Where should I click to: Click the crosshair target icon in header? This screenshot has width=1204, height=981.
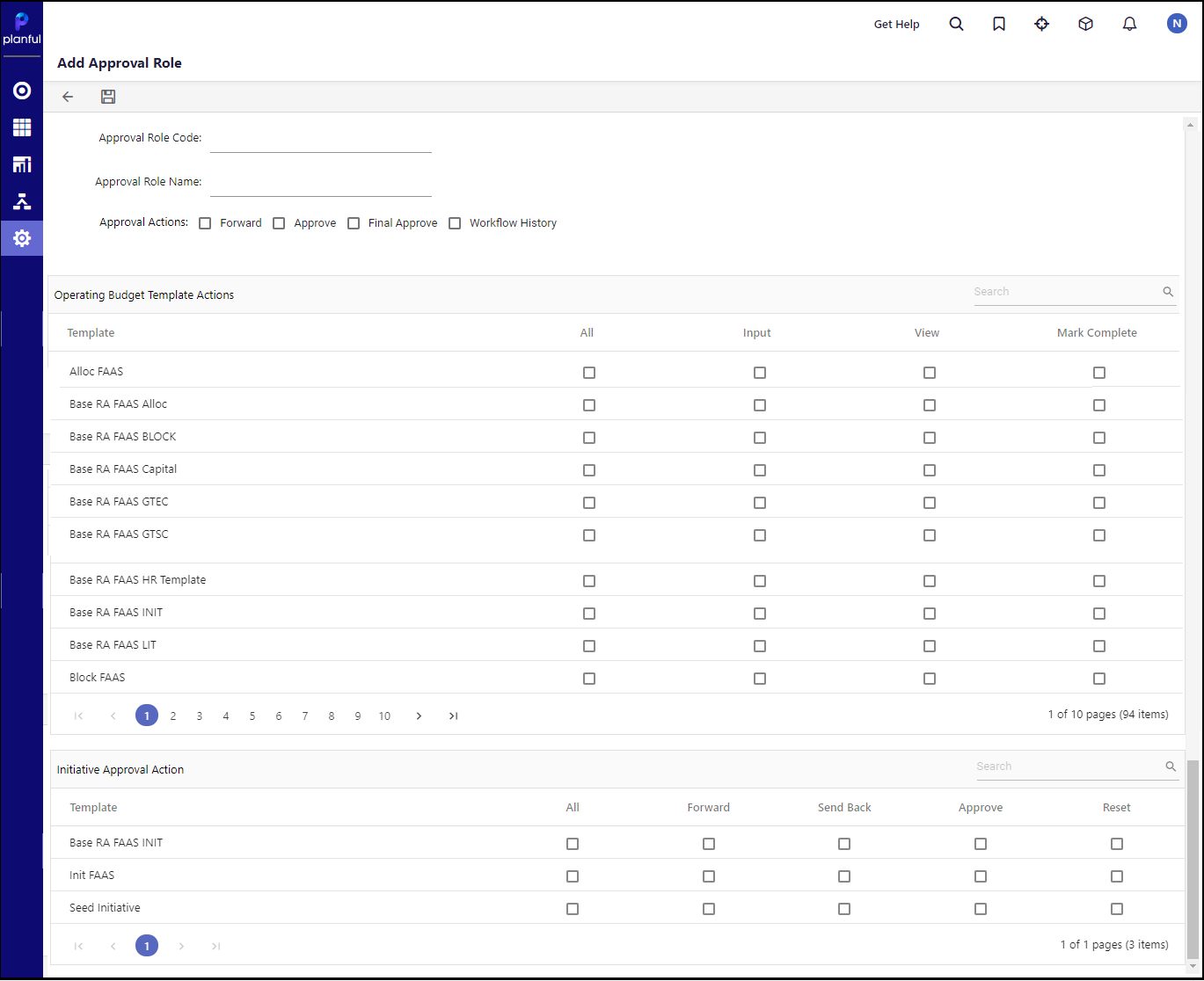pyautogui.click(x=1042, y=24)
